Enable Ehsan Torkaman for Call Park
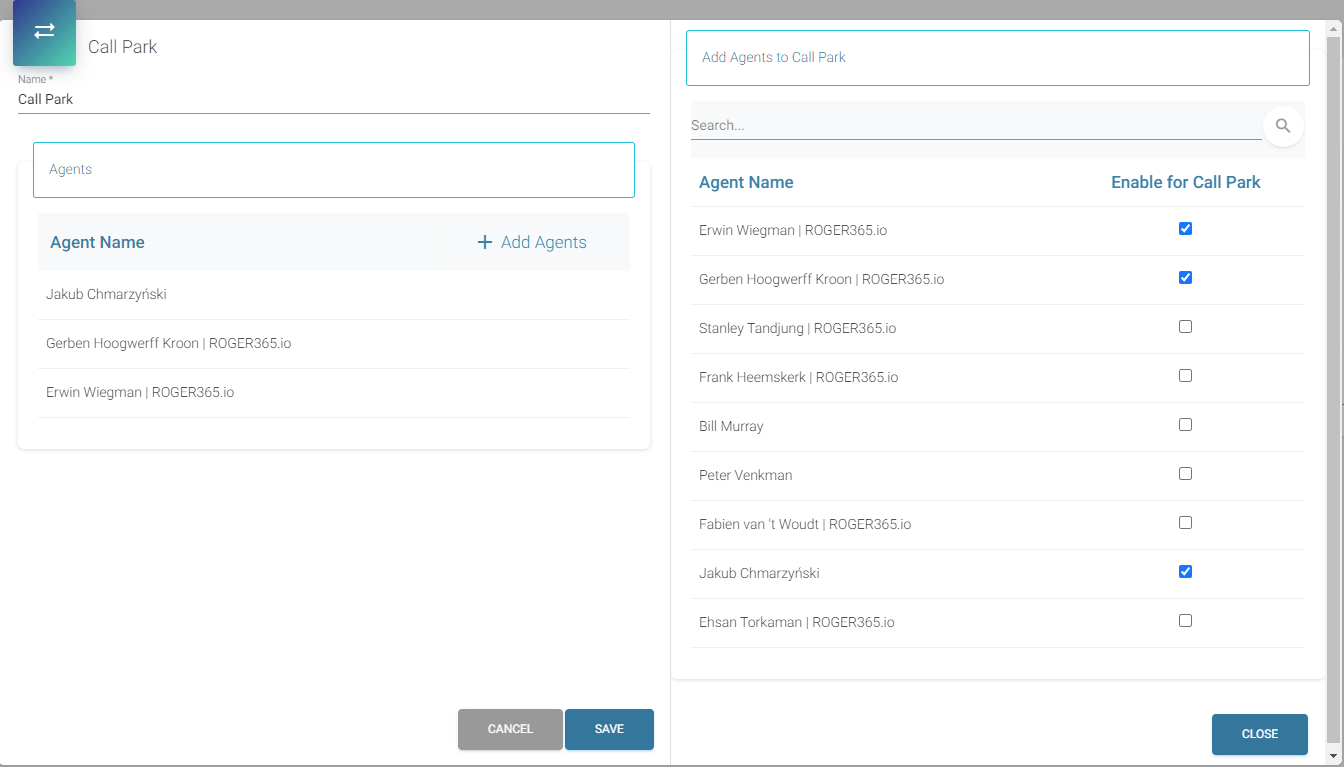The image size is (1344, 767). tap(1185, 620)
